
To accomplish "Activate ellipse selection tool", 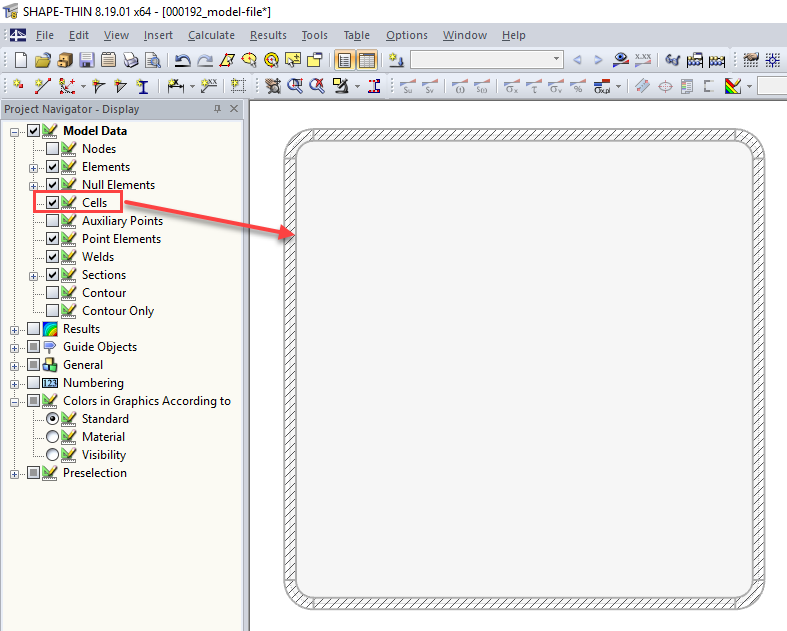I will [x=249, y=61].
